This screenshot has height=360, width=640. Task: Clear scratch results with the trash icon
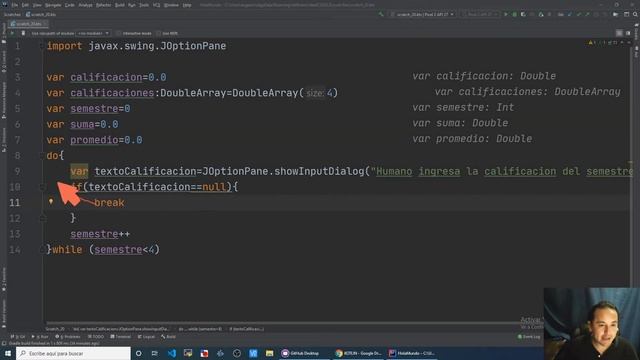[x=23, y=33]
